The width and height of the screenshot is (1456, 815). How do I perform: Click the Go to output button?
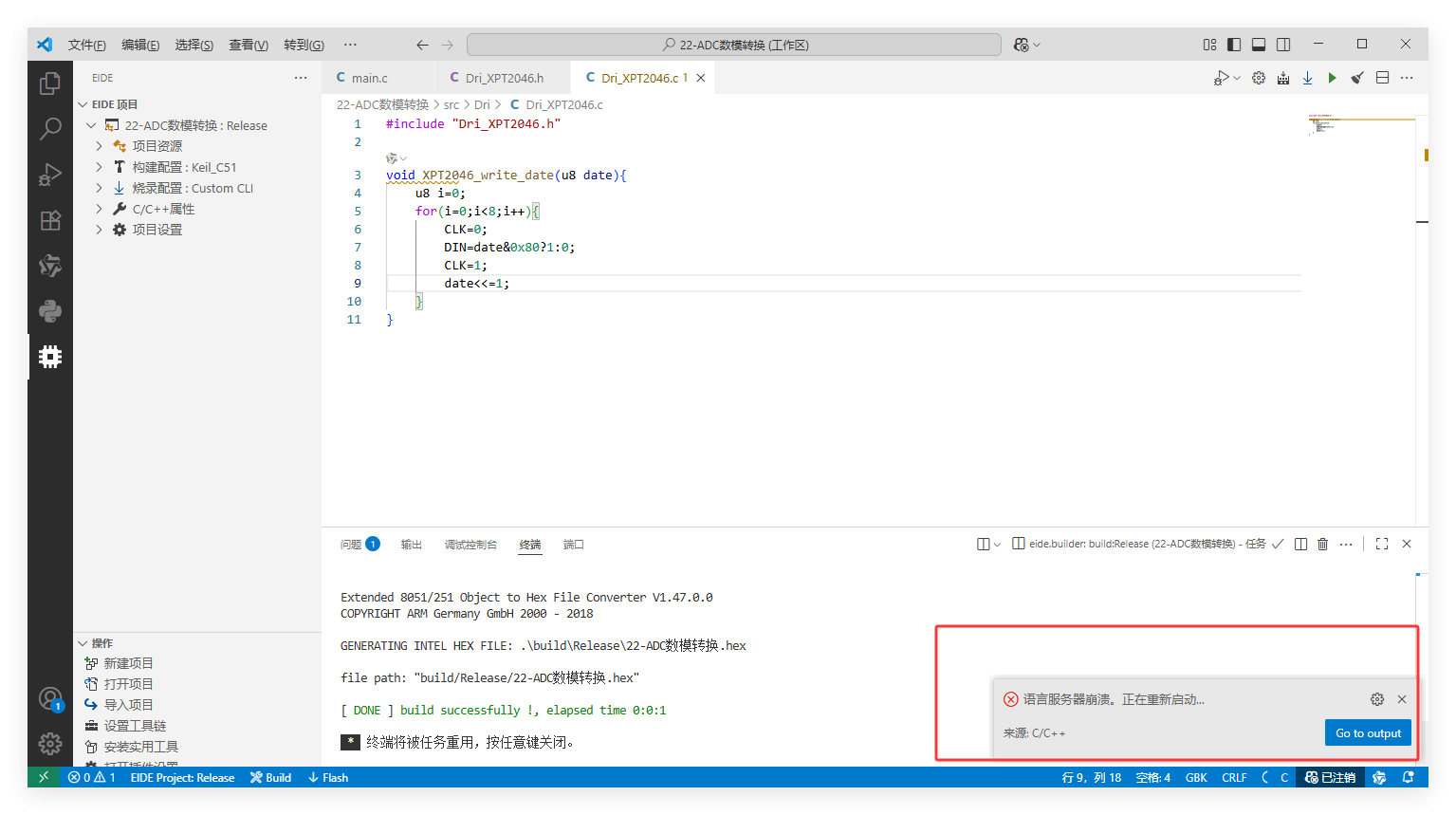point(1368,732)
